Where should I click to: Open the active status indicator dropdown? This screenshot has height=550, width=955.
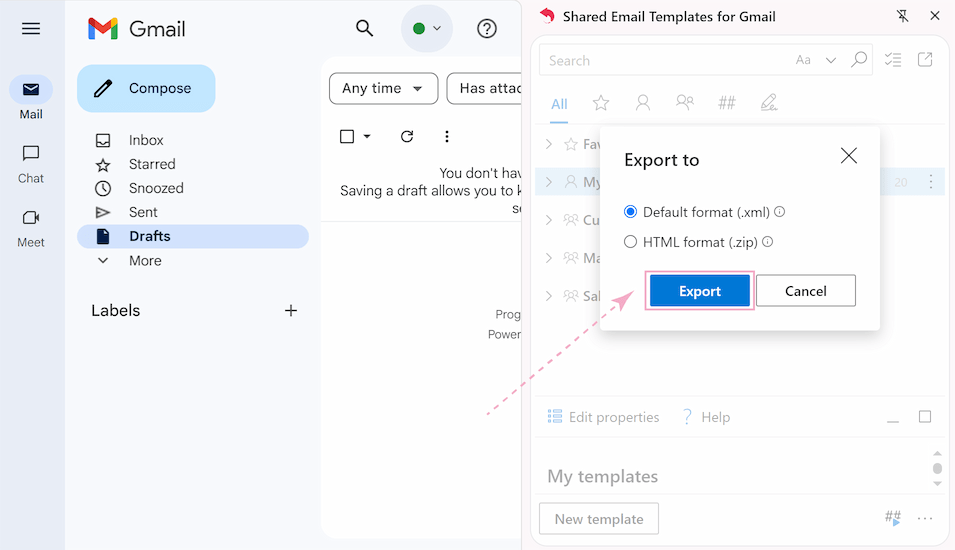pyautogui.click(x=427, y=29)
